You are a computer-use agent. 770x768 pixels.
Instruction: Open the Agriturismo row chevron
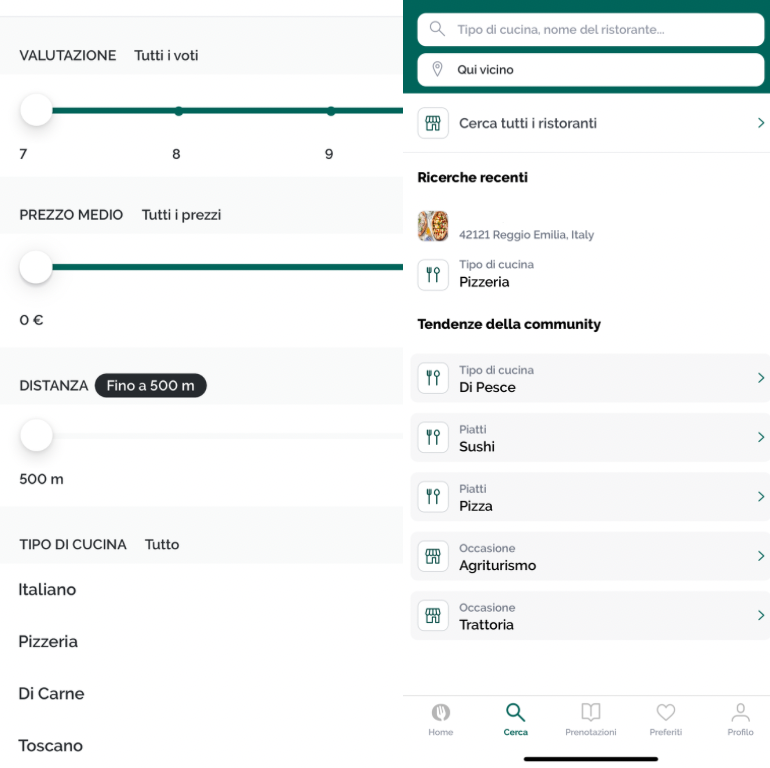click(x=761, y=556)
